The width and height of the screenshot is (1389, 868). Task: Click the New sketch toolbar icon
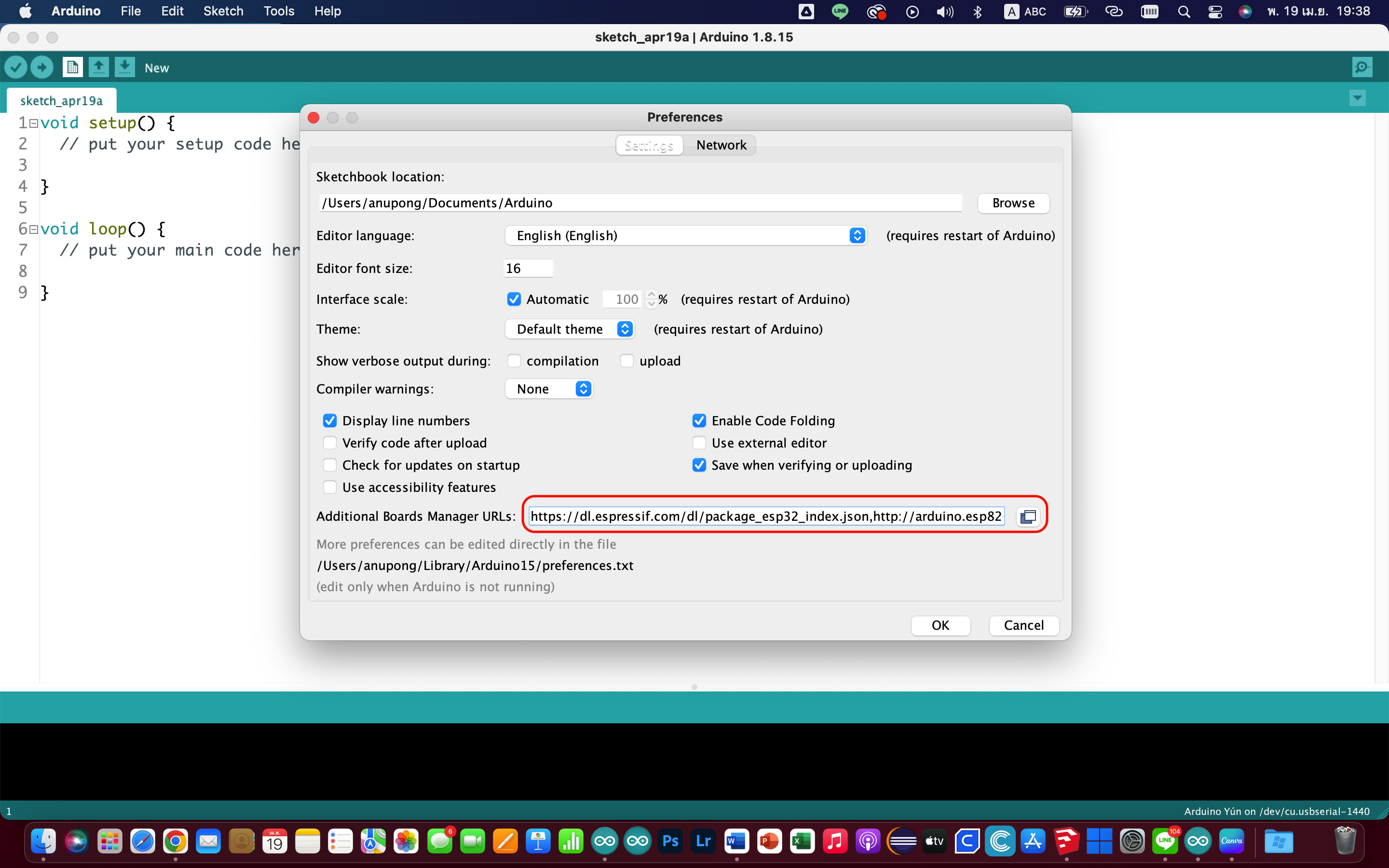72,68
